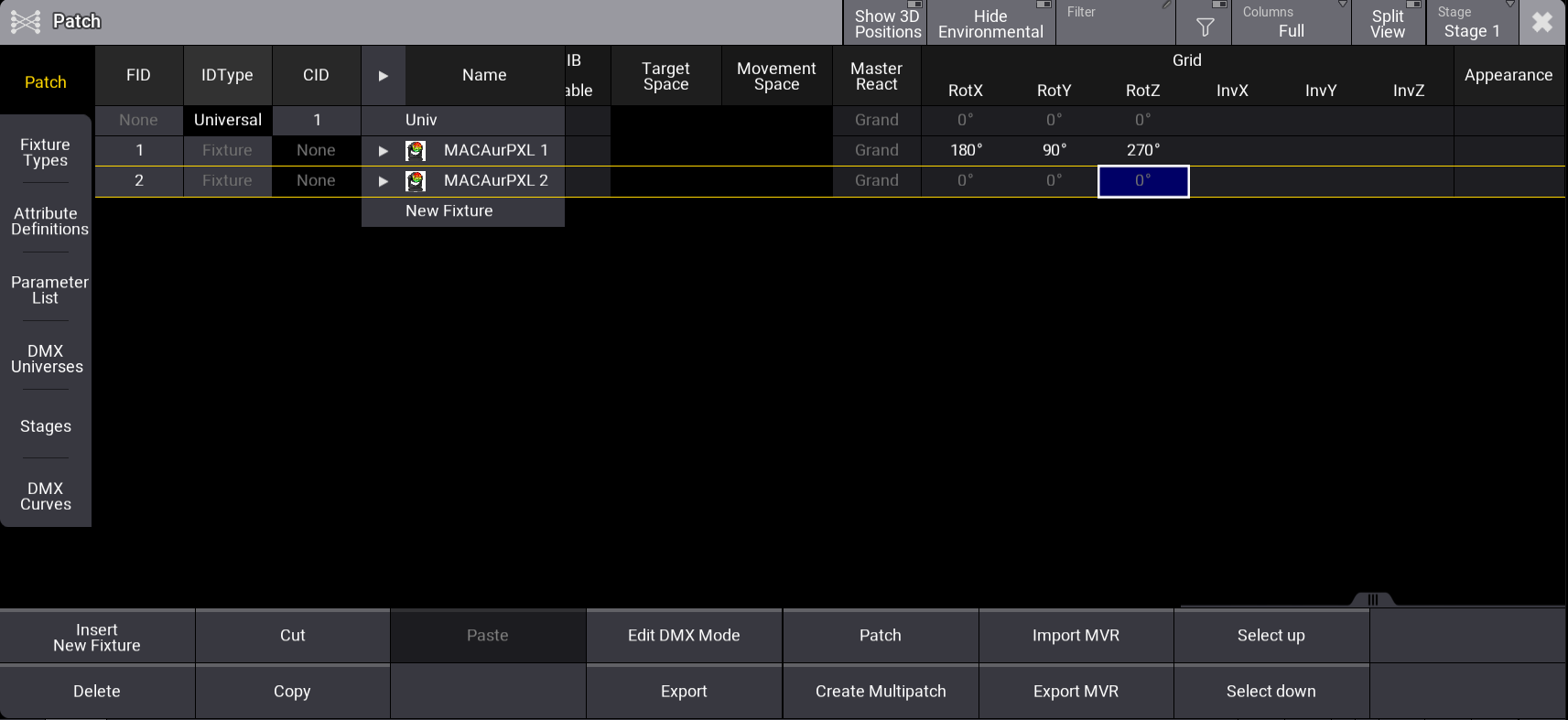Open the Columns Full dropdown

pos(1291,23)
